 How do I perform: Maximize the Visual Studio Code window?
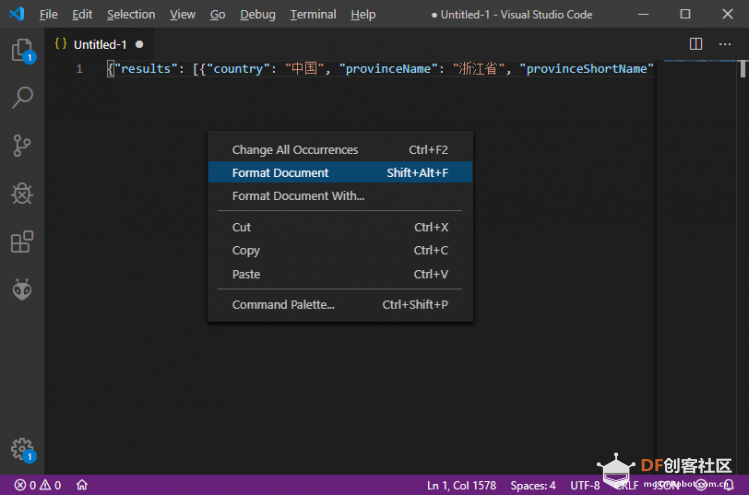coord(685,14)
